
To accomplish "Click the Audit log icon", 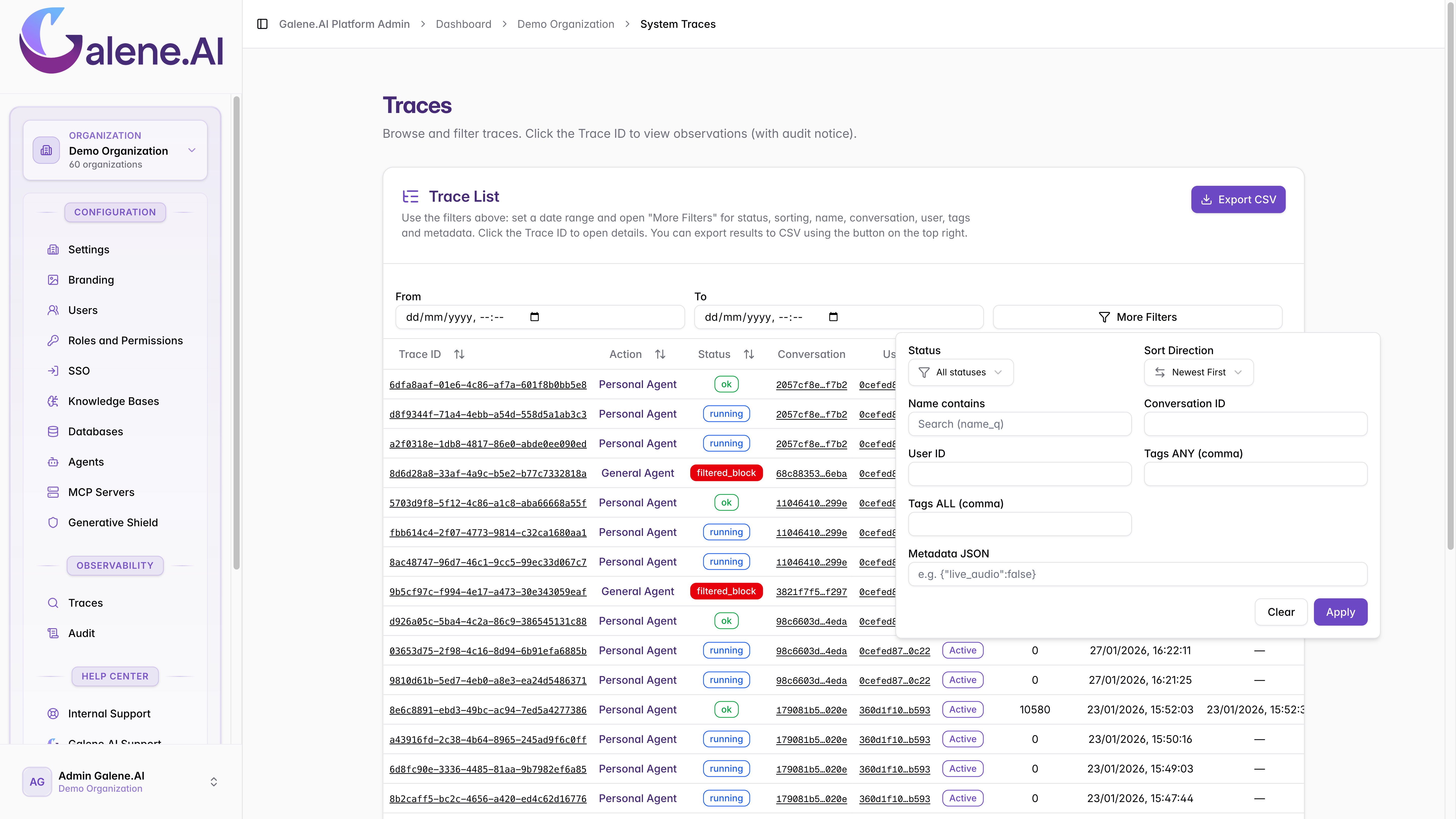I will point(53,633).
